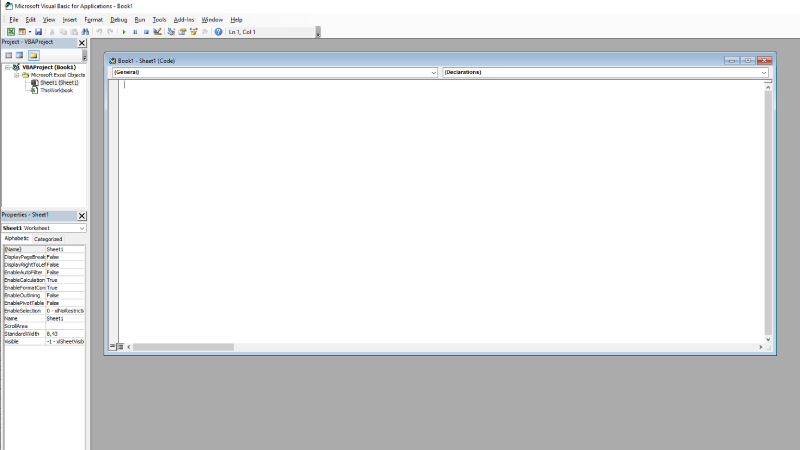Click View Code icon in Project panel
The image size is (800, 450).
click(x=9, y=55)
